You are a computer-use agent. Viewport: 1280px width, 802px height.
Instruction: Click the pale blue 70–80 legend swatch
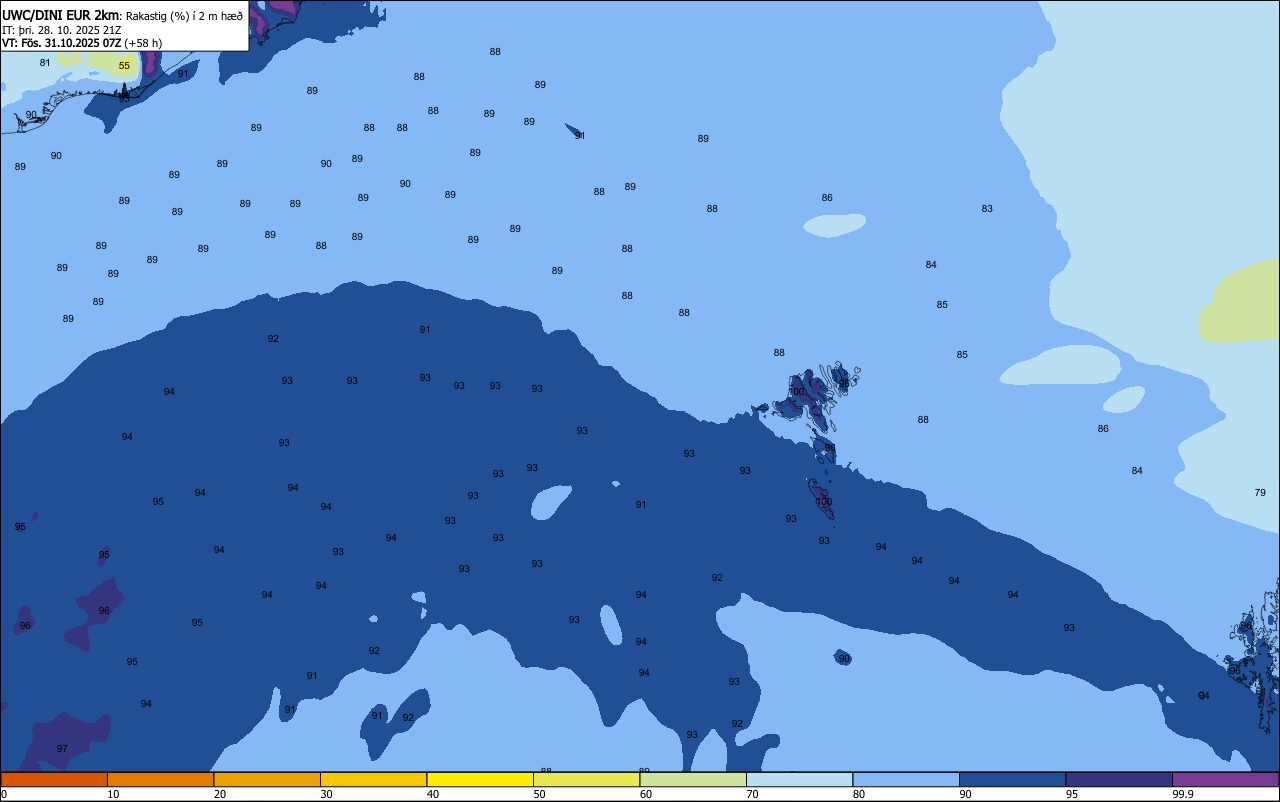tap(799, 779)
